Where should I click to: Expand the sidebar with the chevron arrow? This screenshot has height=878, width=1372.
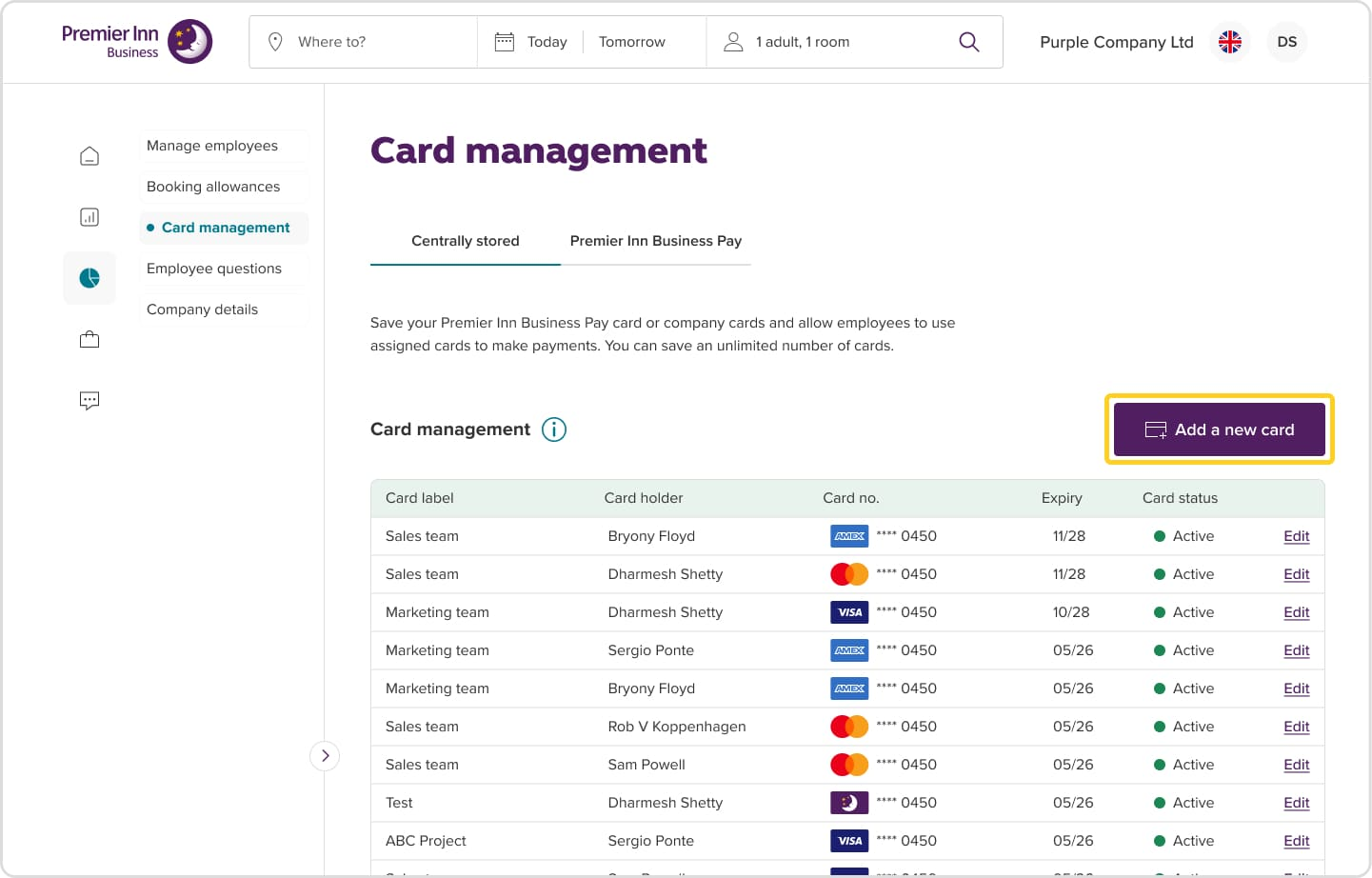point(325,756)
